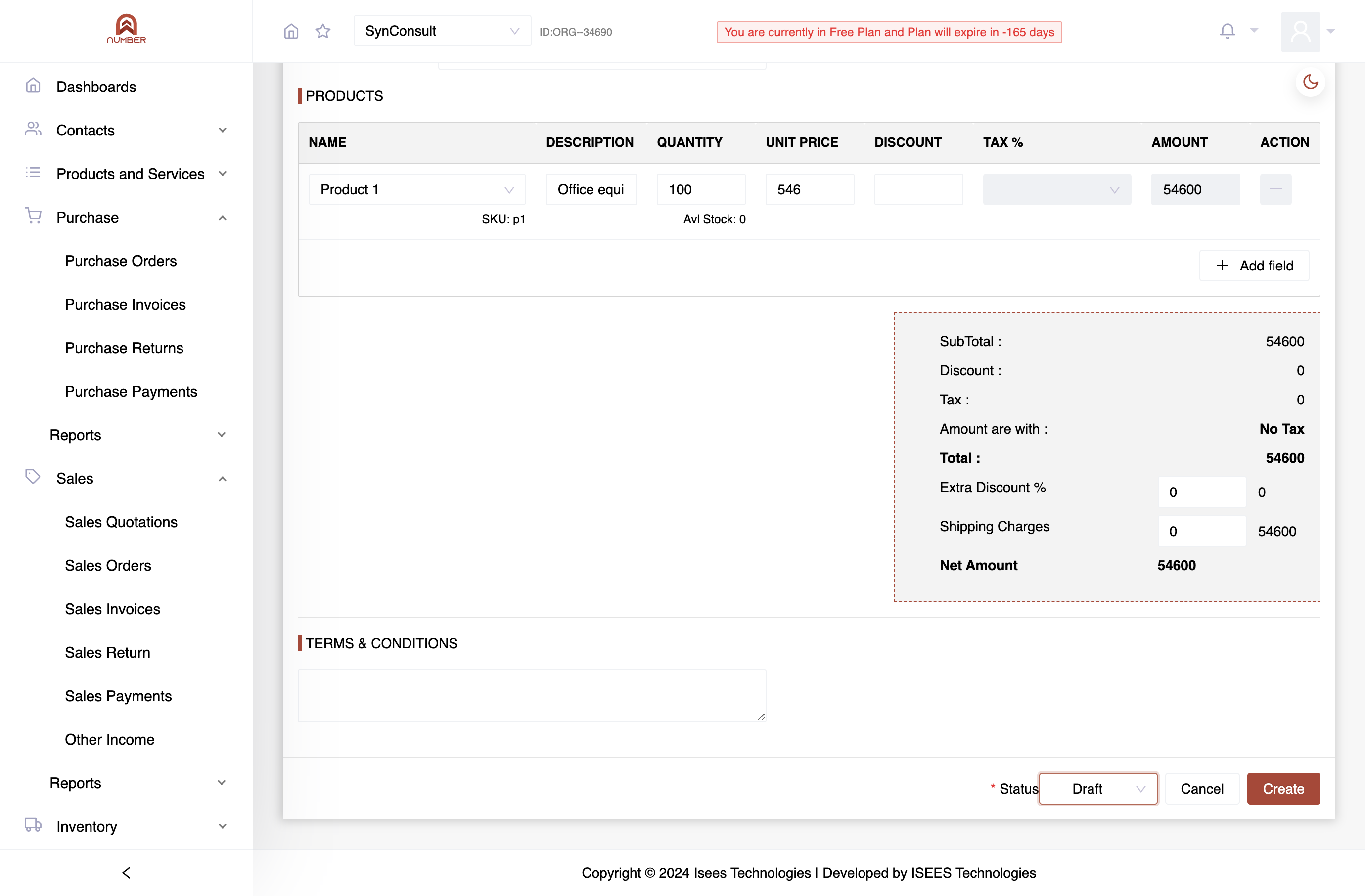Go to Purchase Invoices
Screen dimensions: 1365x896
(125, 305)
